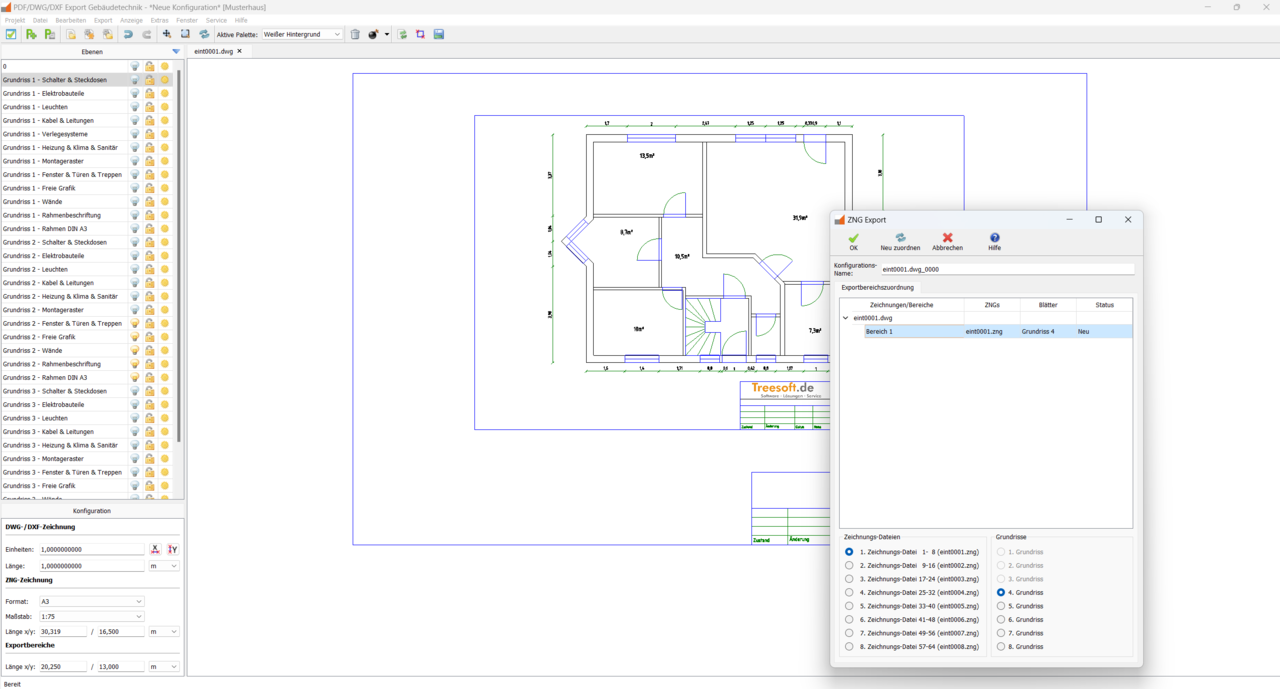
Task: Toggle visibility of Grundriss 1 - Leuchten layer
Action: (x=134, y=107)
